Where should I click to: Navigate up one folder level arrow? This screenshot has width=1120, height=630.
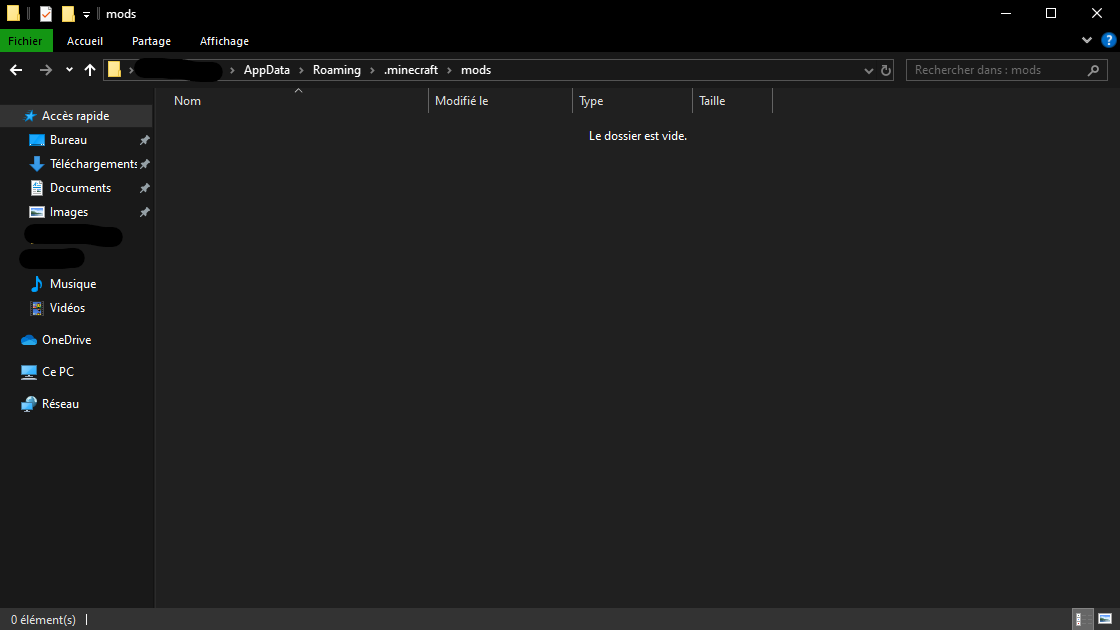click(x=90, y=70)
